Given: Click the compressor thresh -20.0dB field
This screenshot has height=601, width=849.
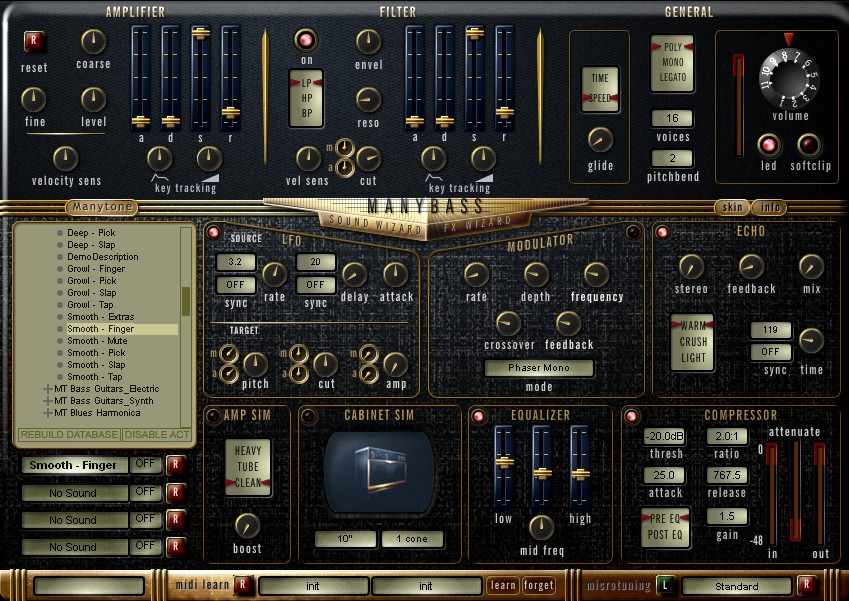Looking at the screenshot, I should (x=664, y=436).
